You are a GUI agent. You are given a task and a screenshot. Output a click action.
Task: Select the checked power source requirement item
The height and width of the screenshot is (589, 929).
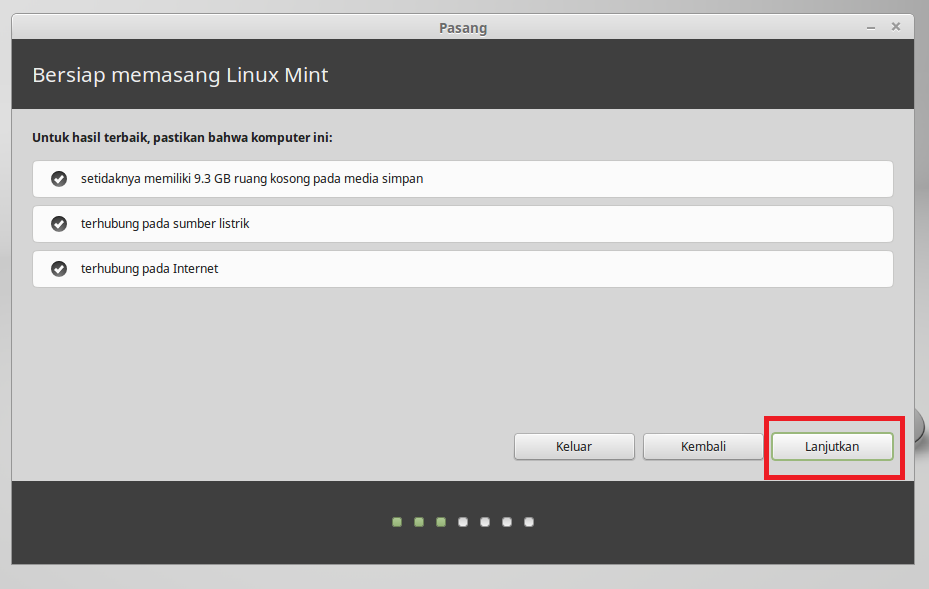coord(463,223)
